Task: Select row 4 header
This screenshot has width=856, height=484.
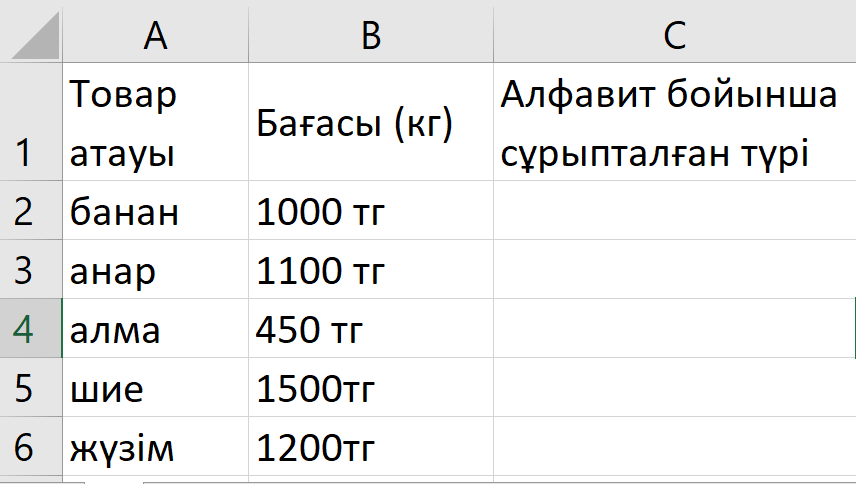Action: pos(24,329)
